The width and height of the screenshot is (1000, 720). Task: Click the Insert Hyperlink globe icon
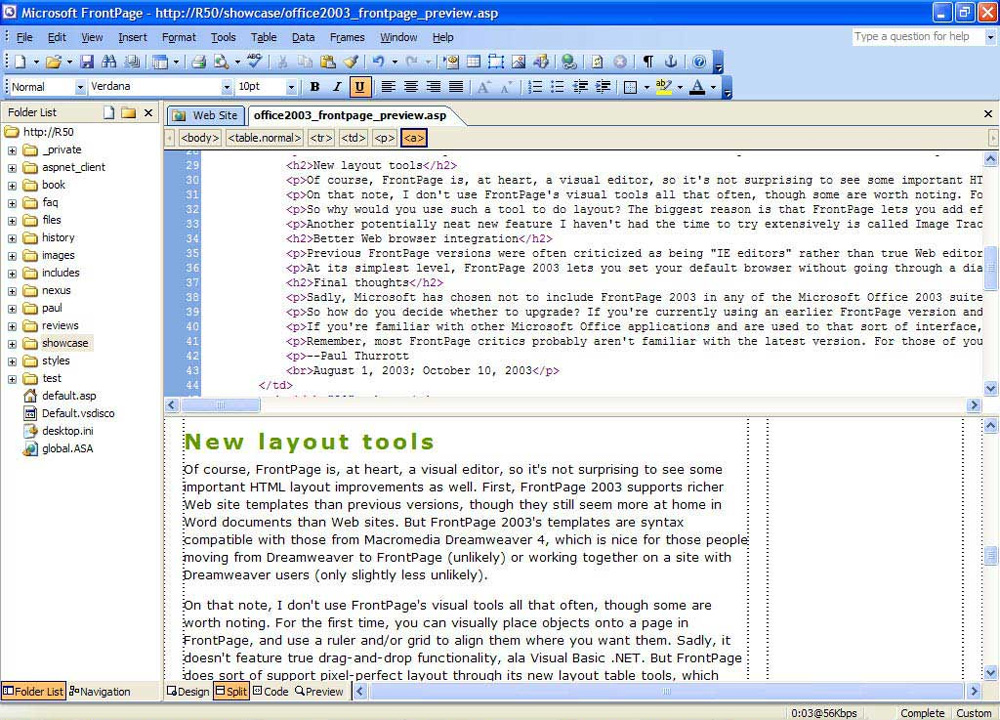tap(569, 62)
